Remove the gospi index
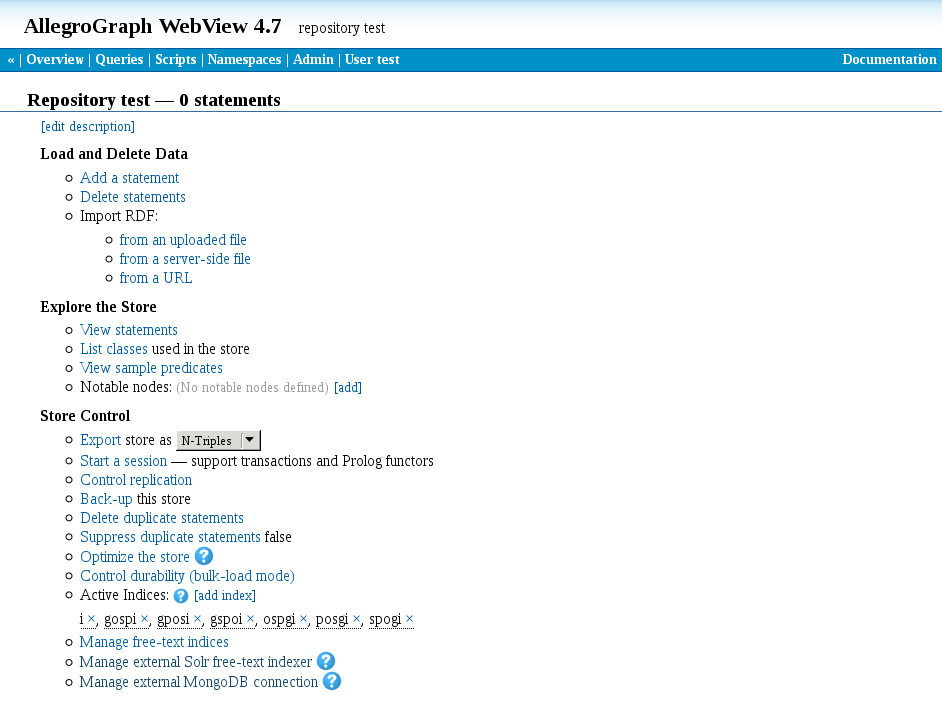The width and height of the screenshot is (942, 723). tap(144, 619)
